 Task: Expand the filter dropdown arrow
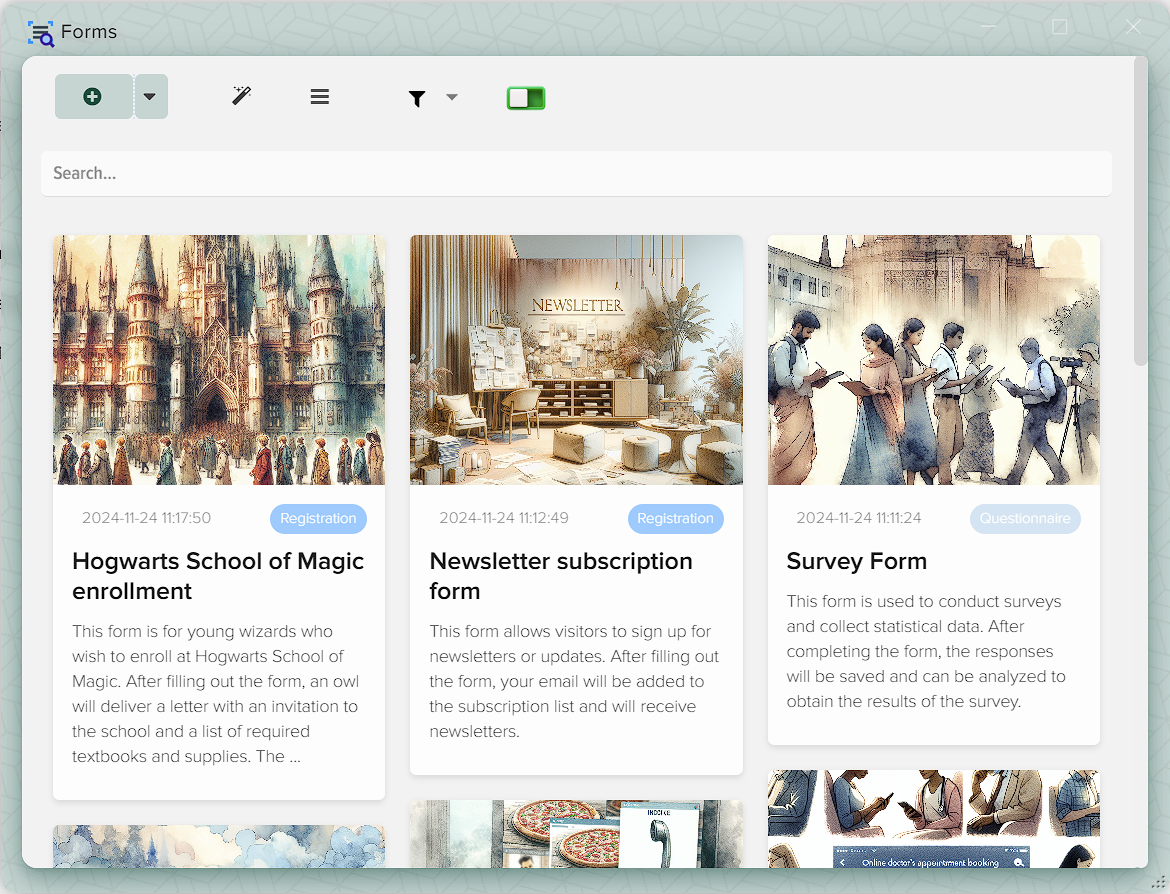451,97
